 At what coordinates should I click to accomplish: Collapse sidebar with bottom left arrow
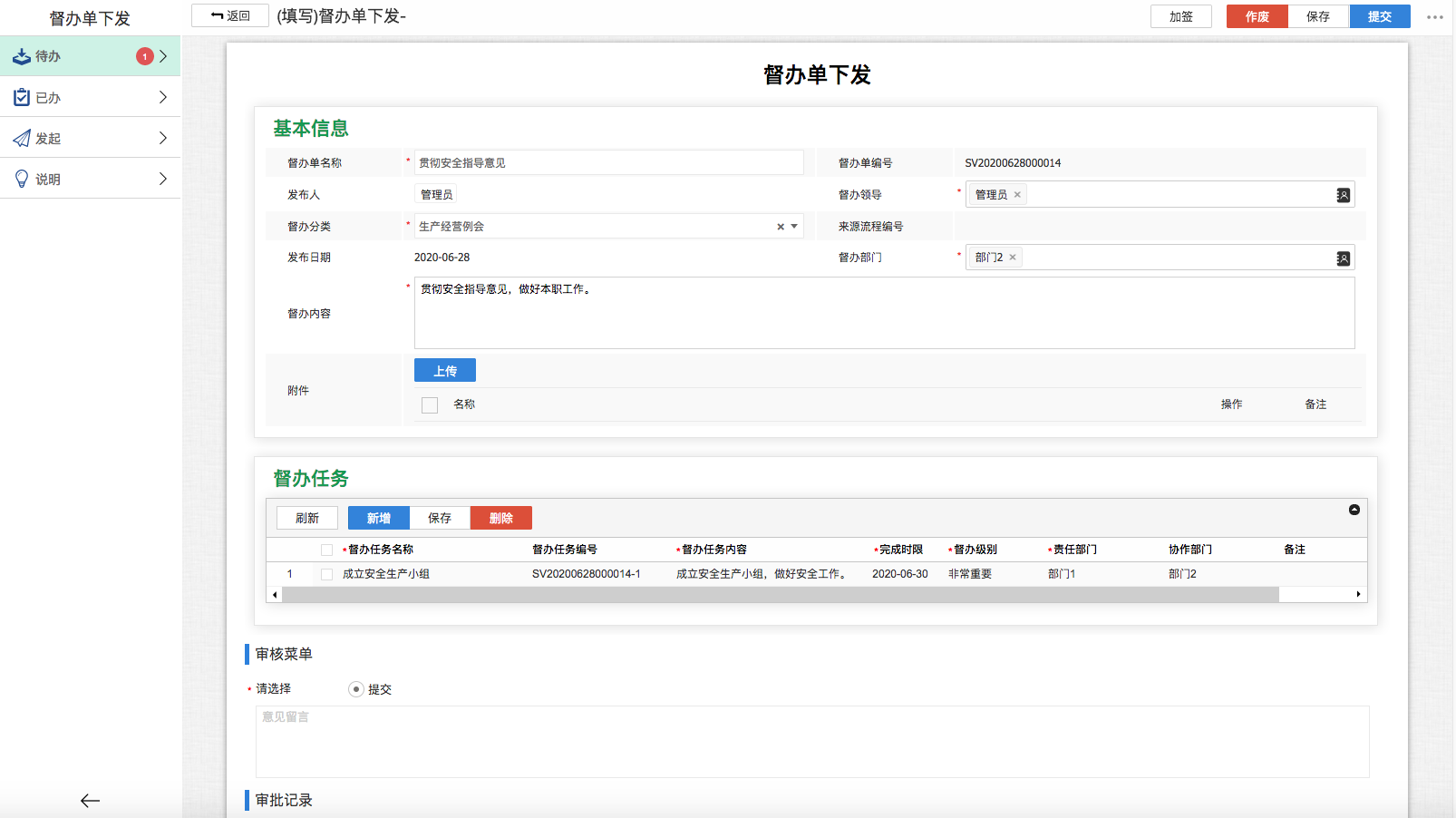click(90, 801)
